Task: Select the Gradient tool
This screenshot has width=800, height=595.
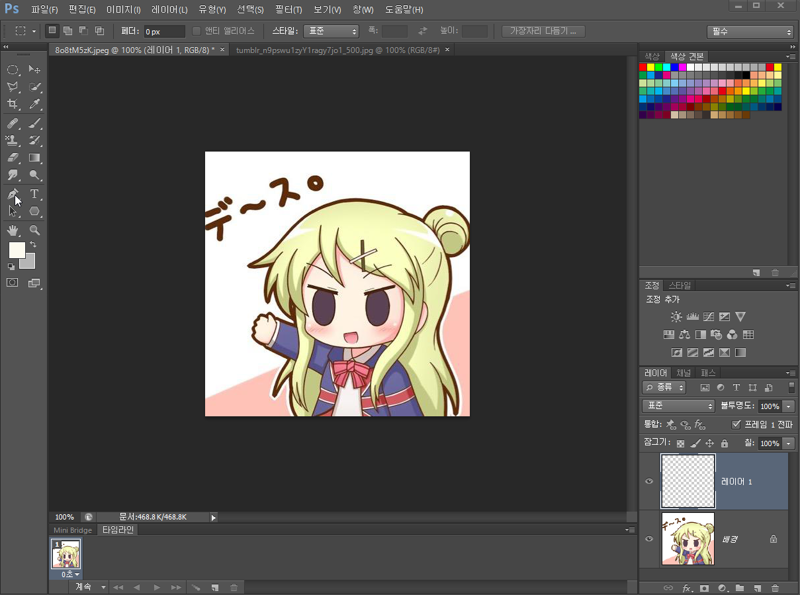Action: point(34,158)
